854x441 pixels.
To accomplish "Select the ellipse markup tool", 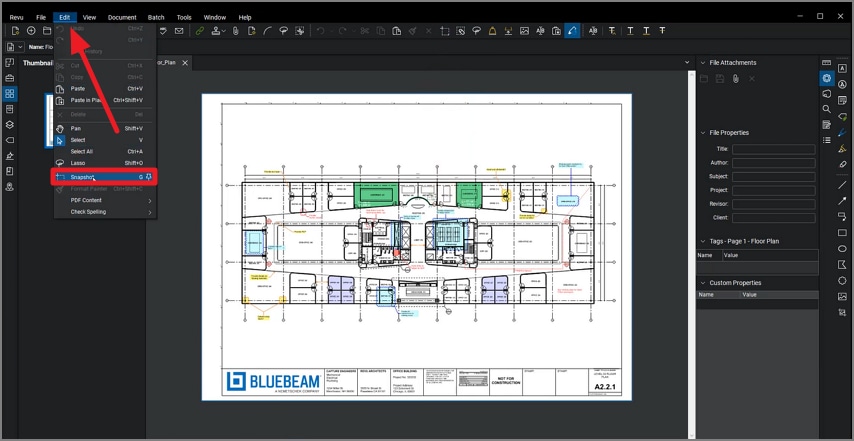I will [x=843, y=248].
